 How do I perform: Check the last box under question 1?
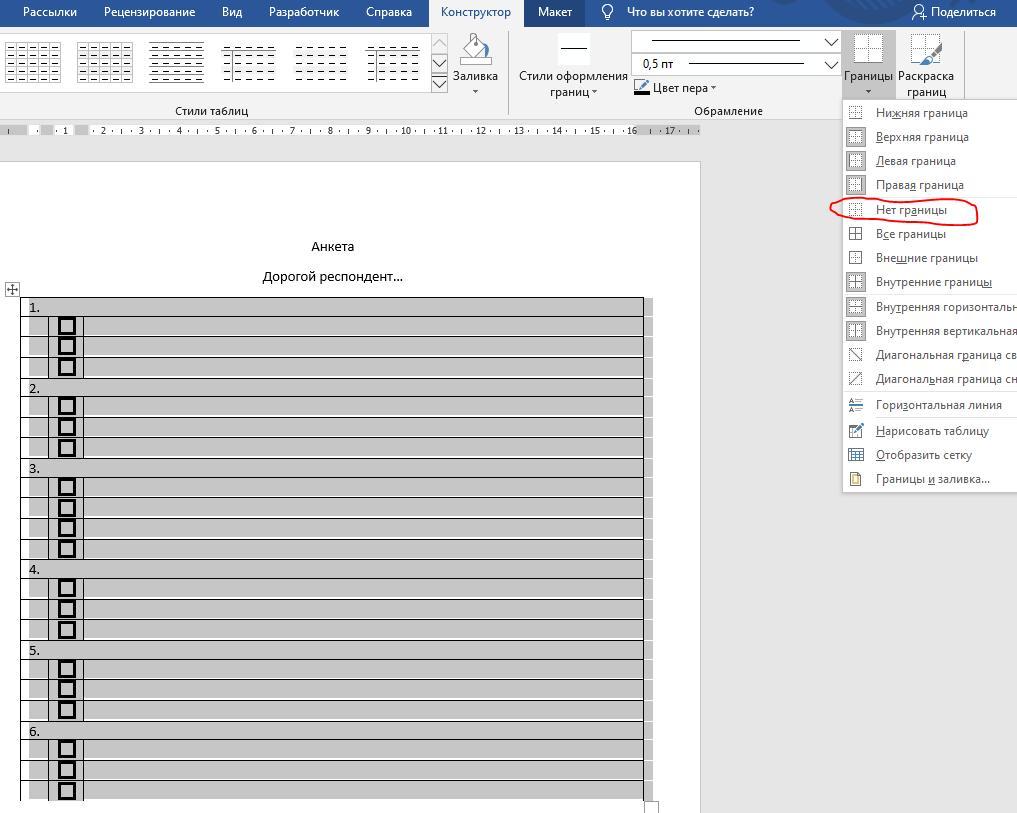(67, 367)
